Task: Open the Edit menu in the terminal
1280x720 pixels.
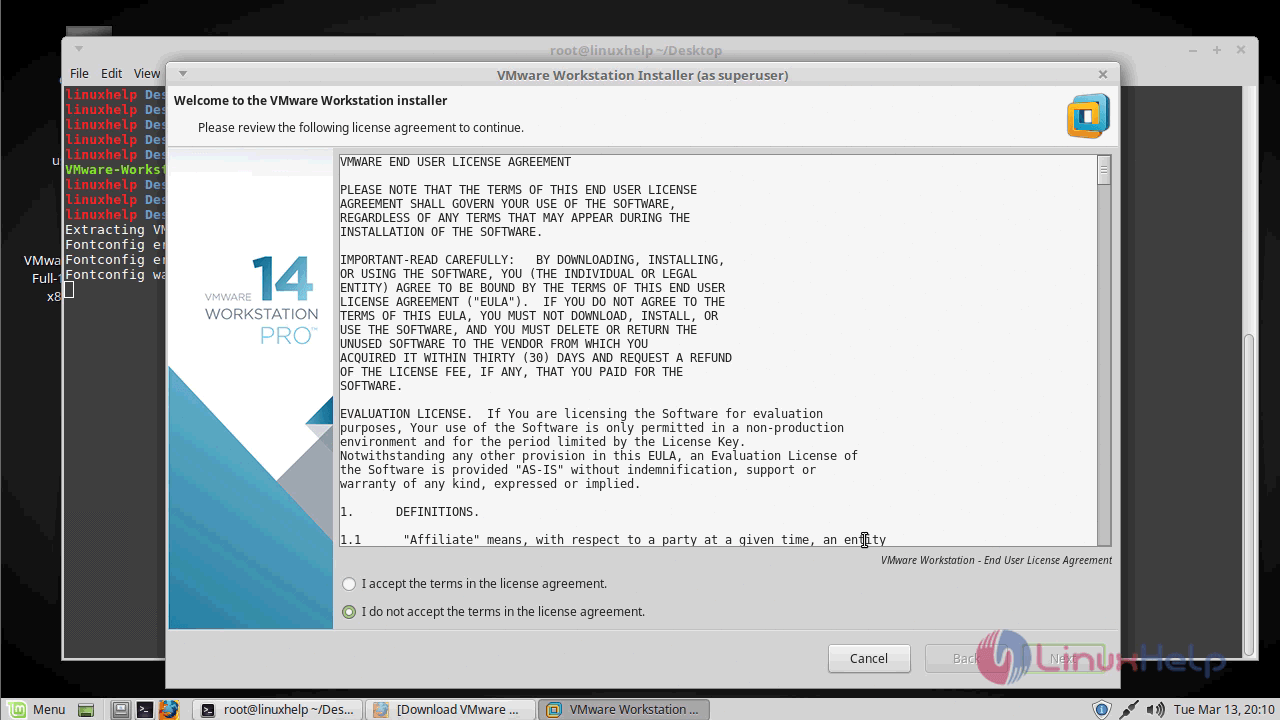Action: click(112, 73)
